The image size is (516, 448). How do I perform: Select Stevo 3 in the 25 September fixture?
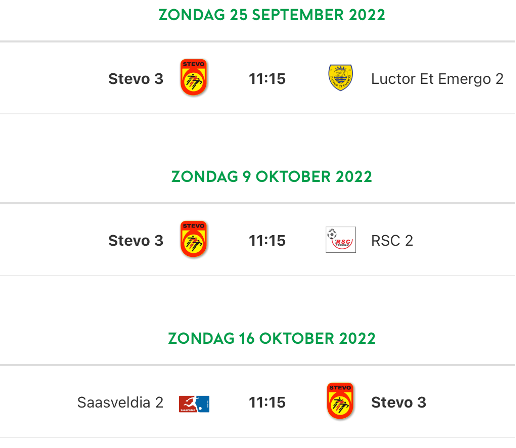coord(136,79)
